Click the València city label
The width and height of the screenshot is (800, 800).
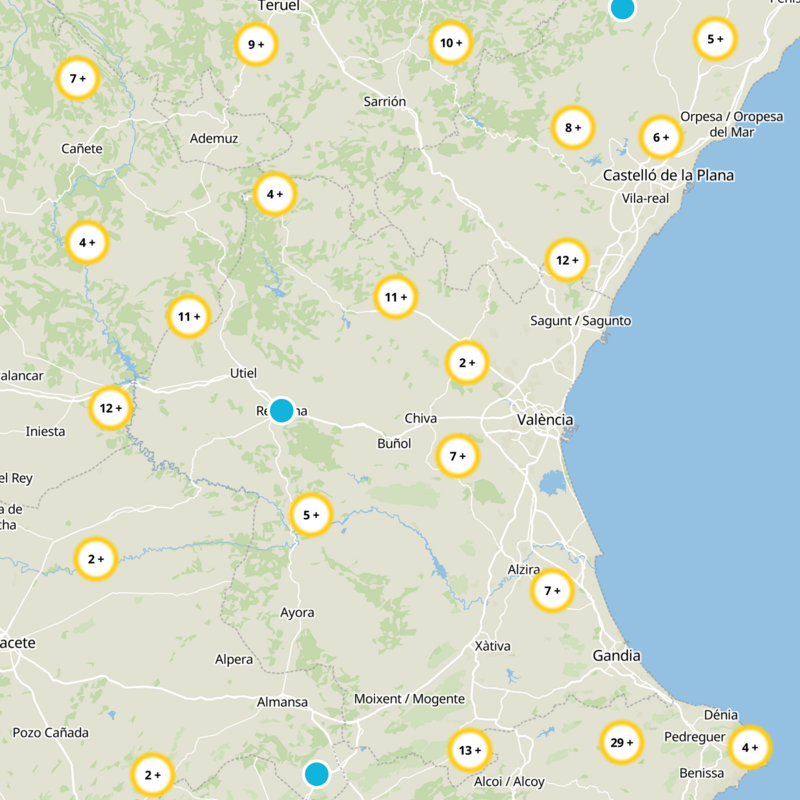click(x=545, y=420)
